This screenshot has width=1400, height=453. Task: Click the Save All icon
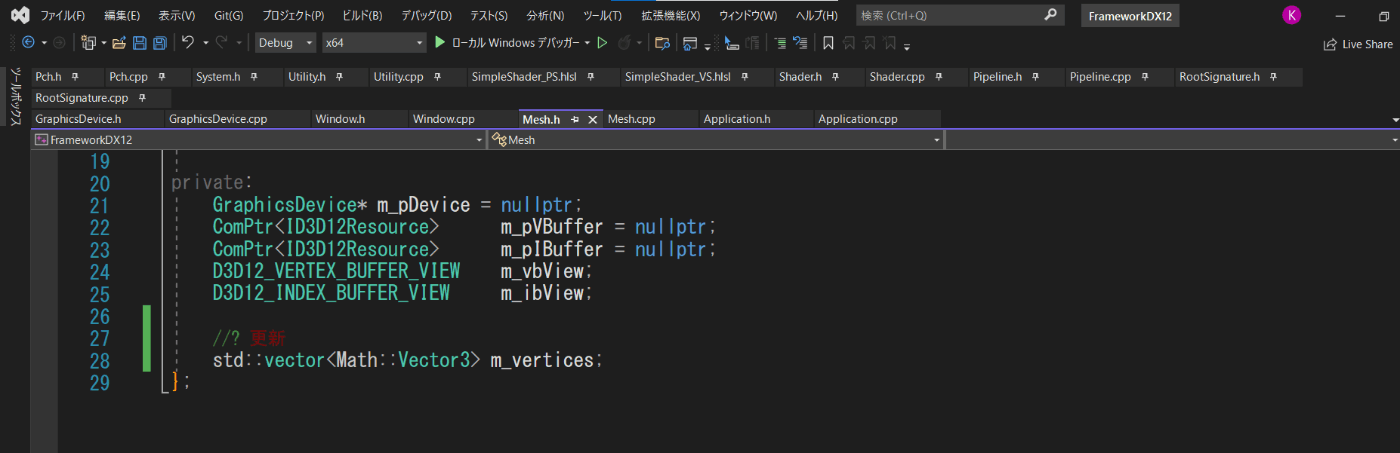[x=159, y=42]
